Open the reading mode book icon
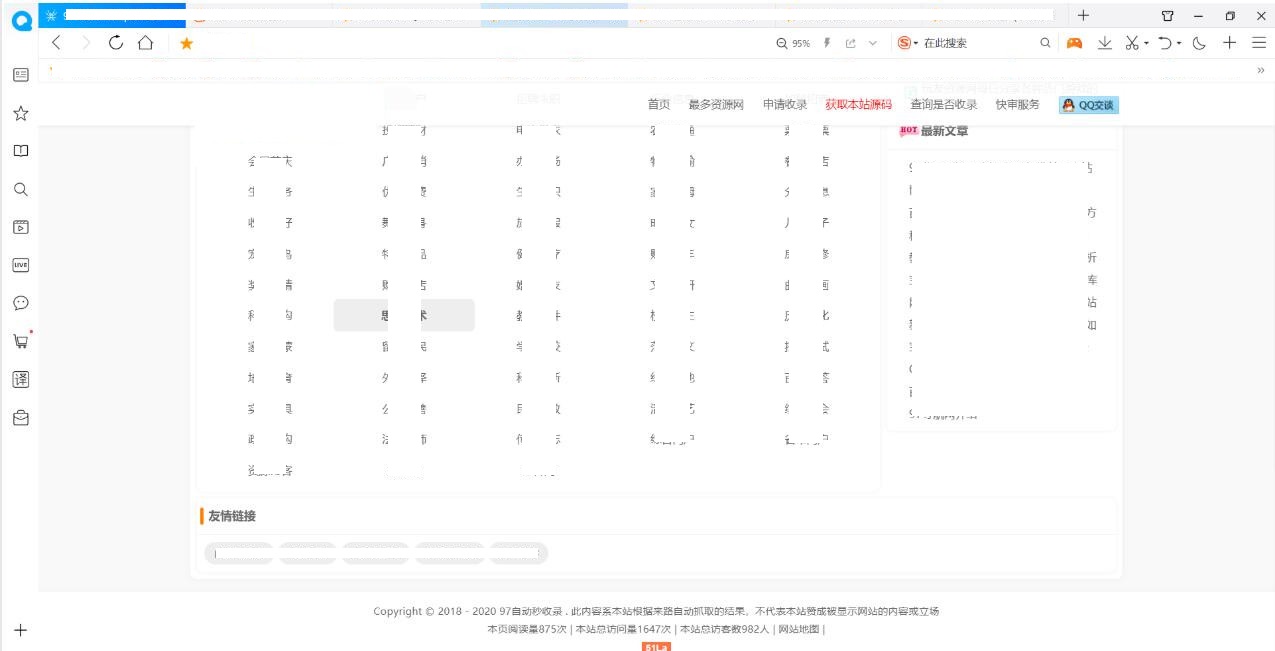1275x651 pixels. pos(20,151)
